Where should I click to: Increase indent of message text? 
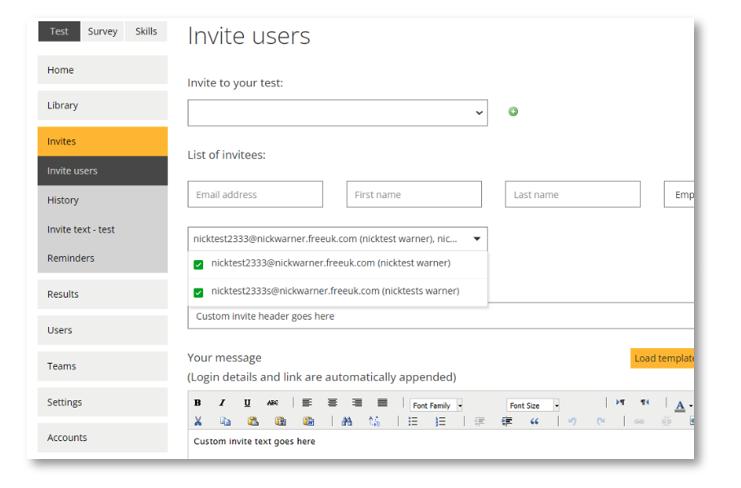pyautogui.click(x=507, y=421)
